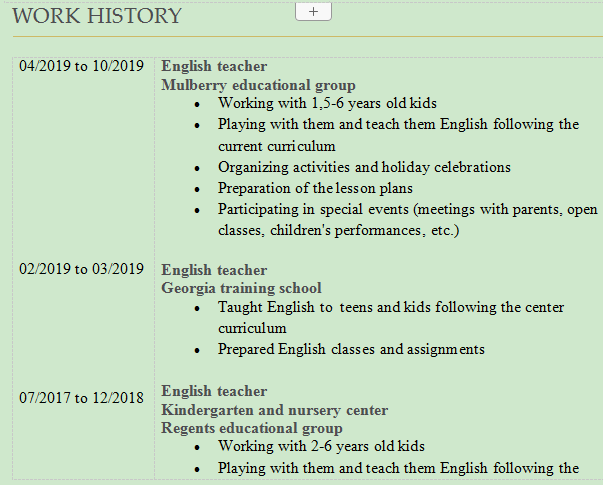Screen dimensions: 603x485
Task: Select the 02/2019 to 03/2019 date cell
Action: pyautogui.click(x=81, y=270)
